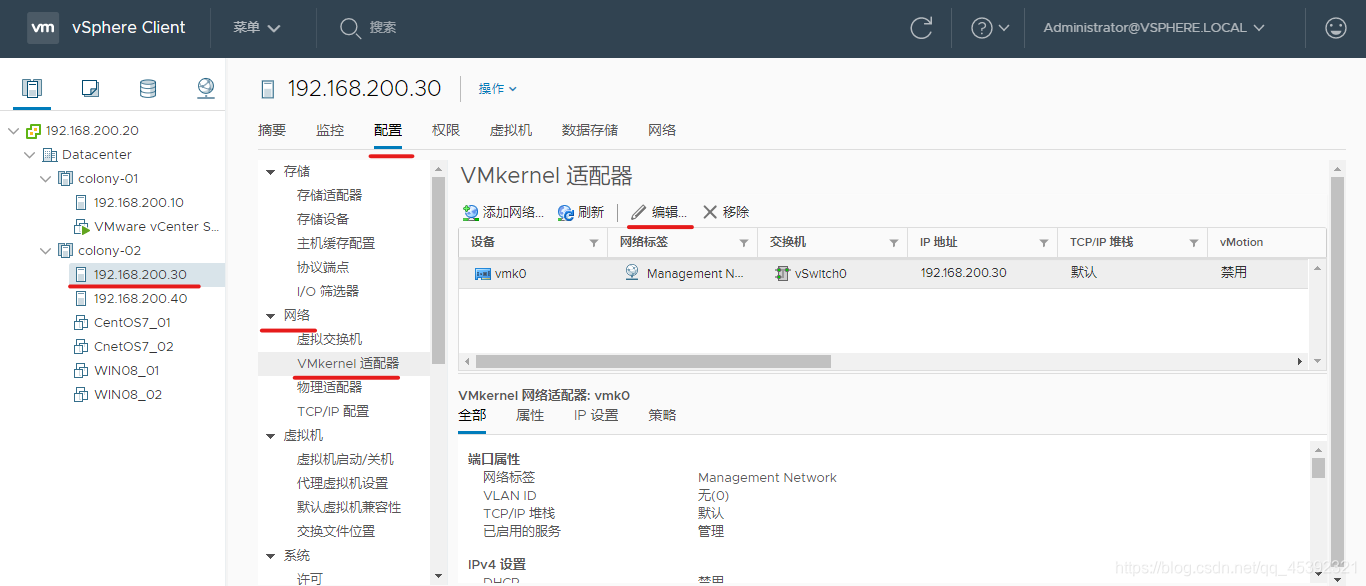Switch to the 虚拟机 tab
This screenshot has width=1366, height=586.
511,130
